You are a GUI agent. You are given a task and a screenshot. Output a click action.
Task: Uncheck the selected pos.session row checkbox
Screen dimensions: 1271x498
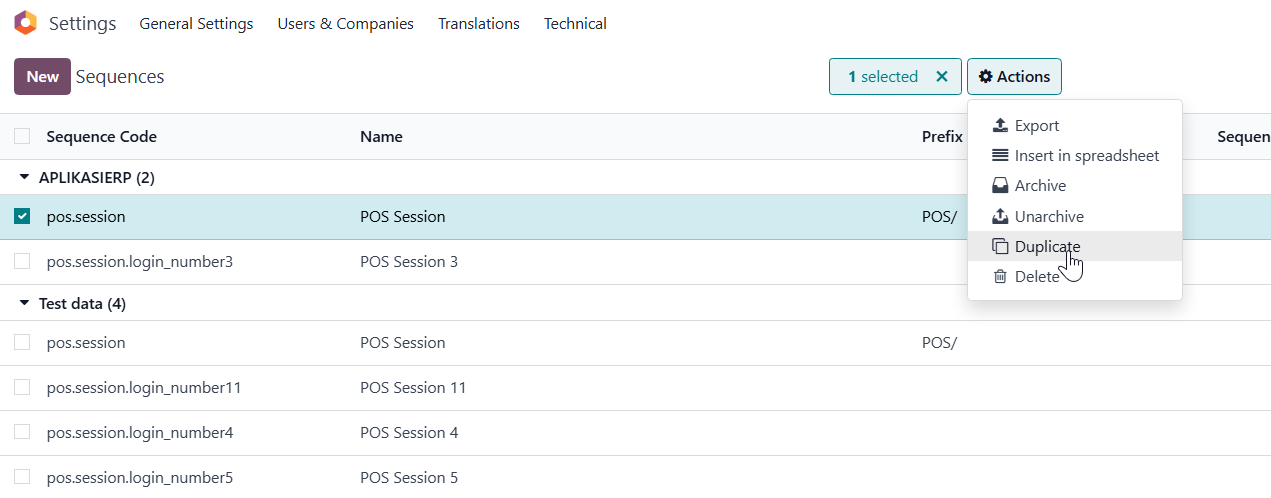click(22, 216)
